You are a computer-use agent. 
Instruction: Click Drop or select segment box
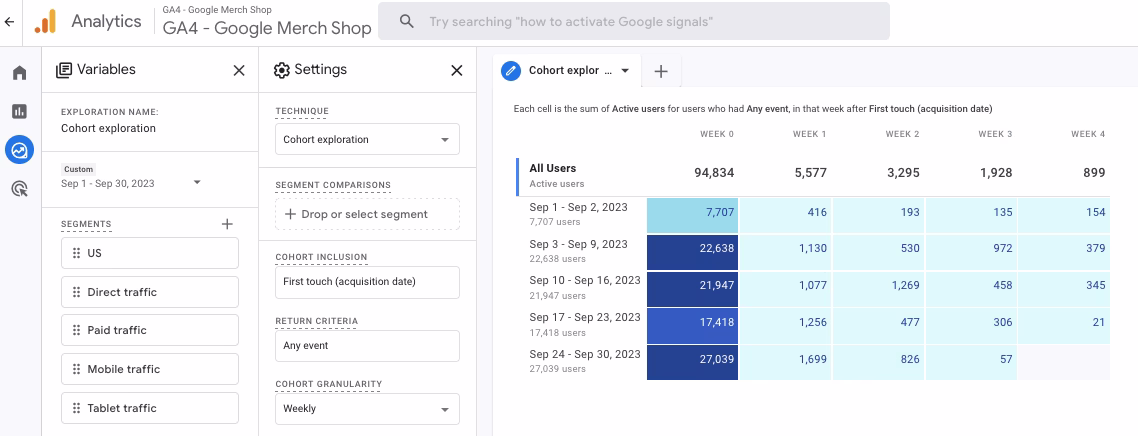[367, 214]
